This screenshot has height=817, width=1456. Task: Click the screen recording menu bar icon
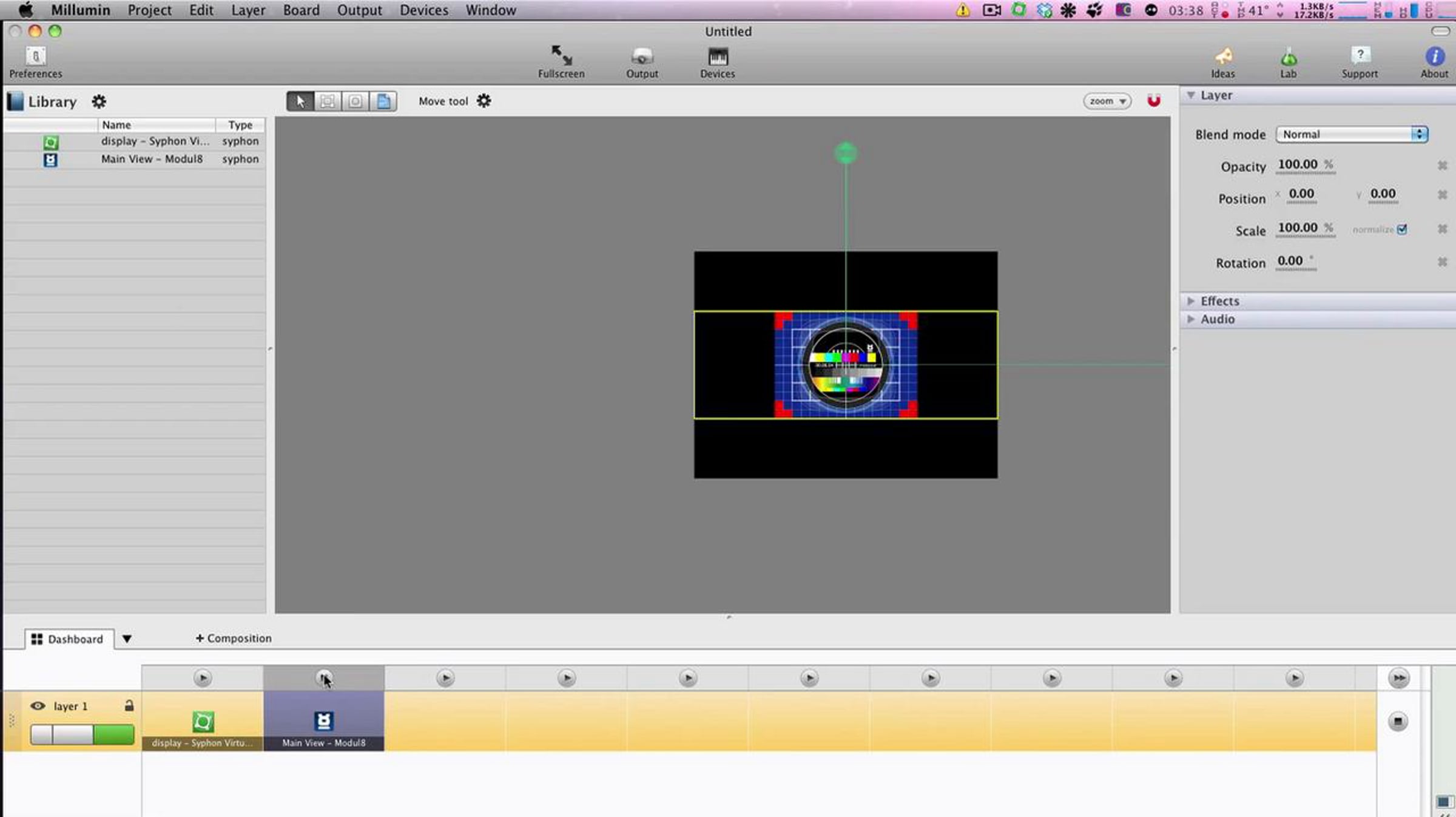(992, 10)
